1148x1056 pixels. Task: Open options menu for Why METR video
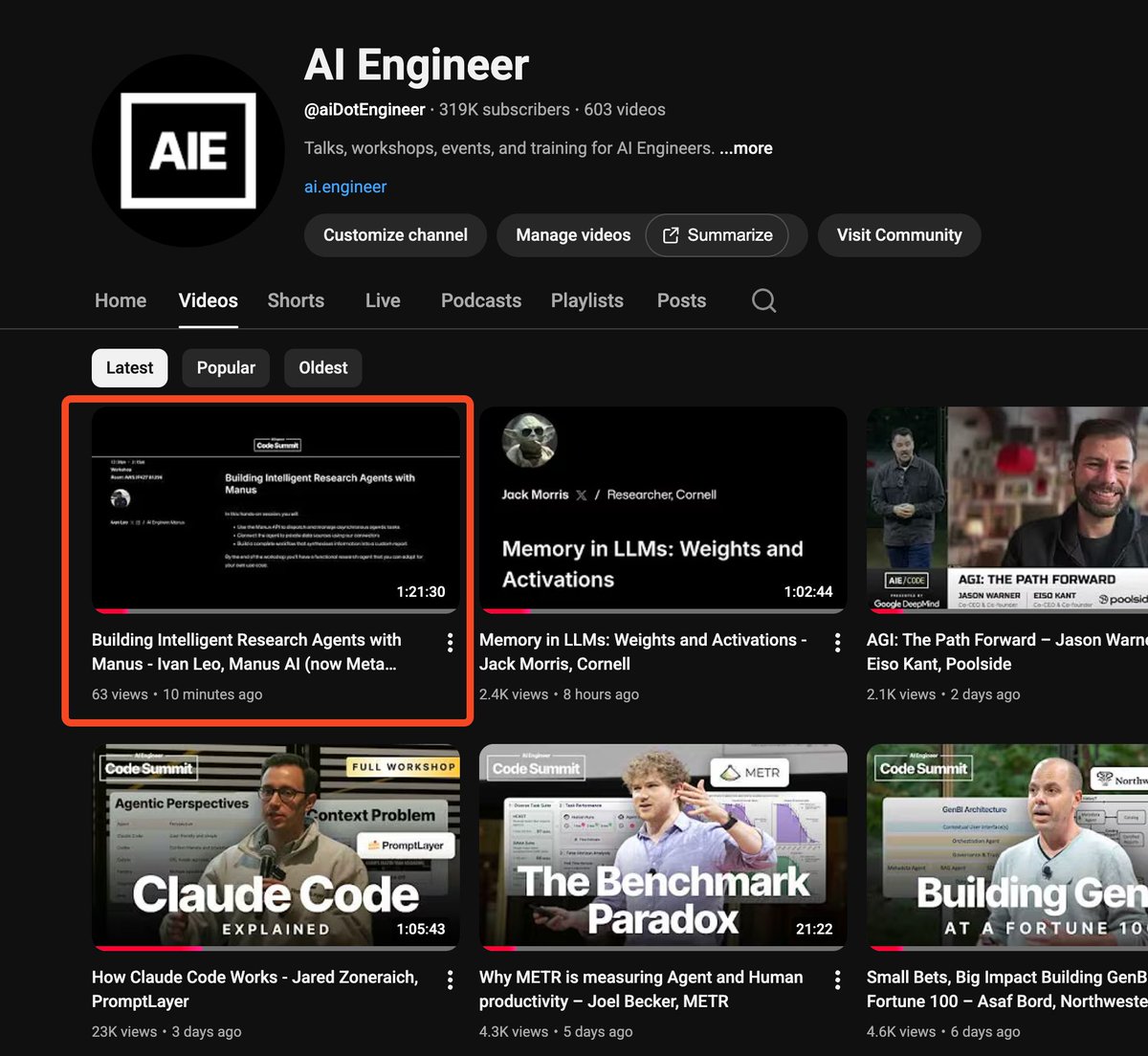pyautogui.click(x=837, y=979)
